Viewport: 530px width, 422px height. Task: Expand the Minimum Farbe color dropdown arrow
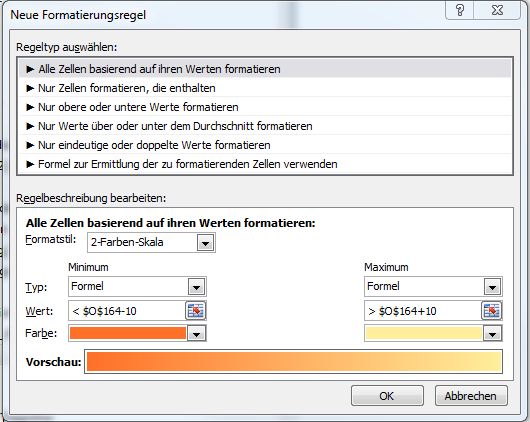tap(196, 333)
